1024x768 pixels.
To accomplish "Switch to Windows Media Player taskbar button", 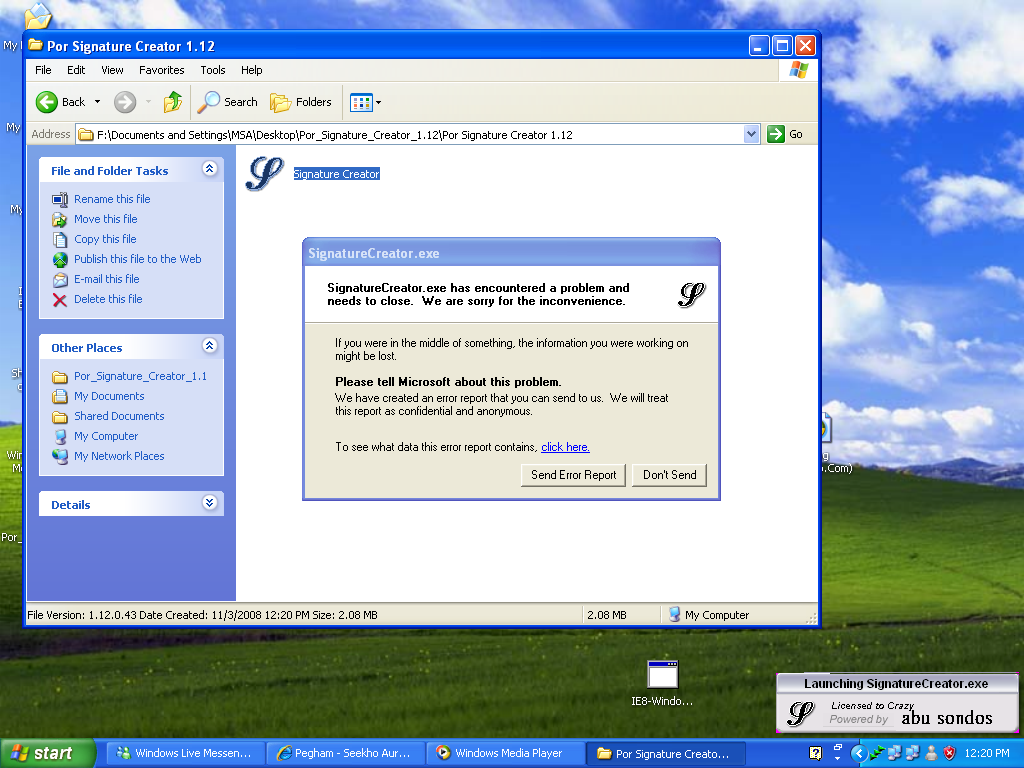I will click(x=505, y=754).
